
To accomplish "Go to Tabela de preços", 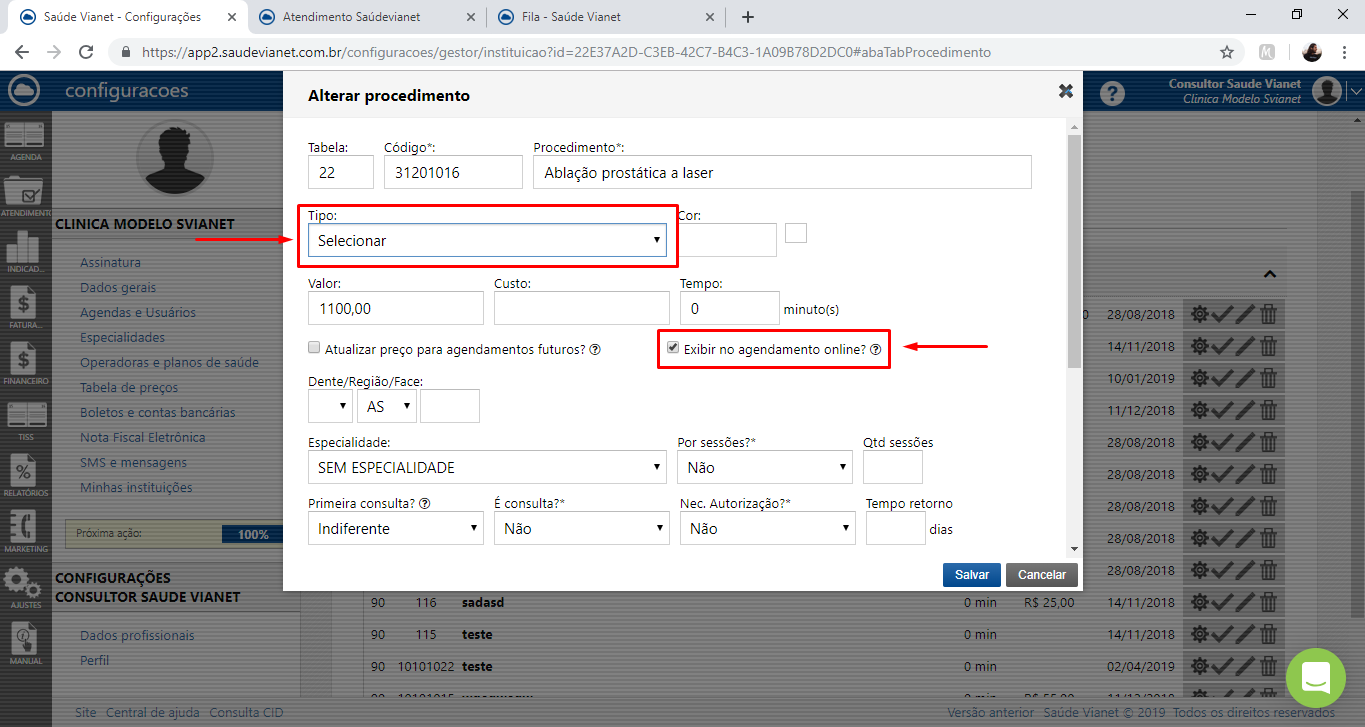I will [x=129, y=388].
